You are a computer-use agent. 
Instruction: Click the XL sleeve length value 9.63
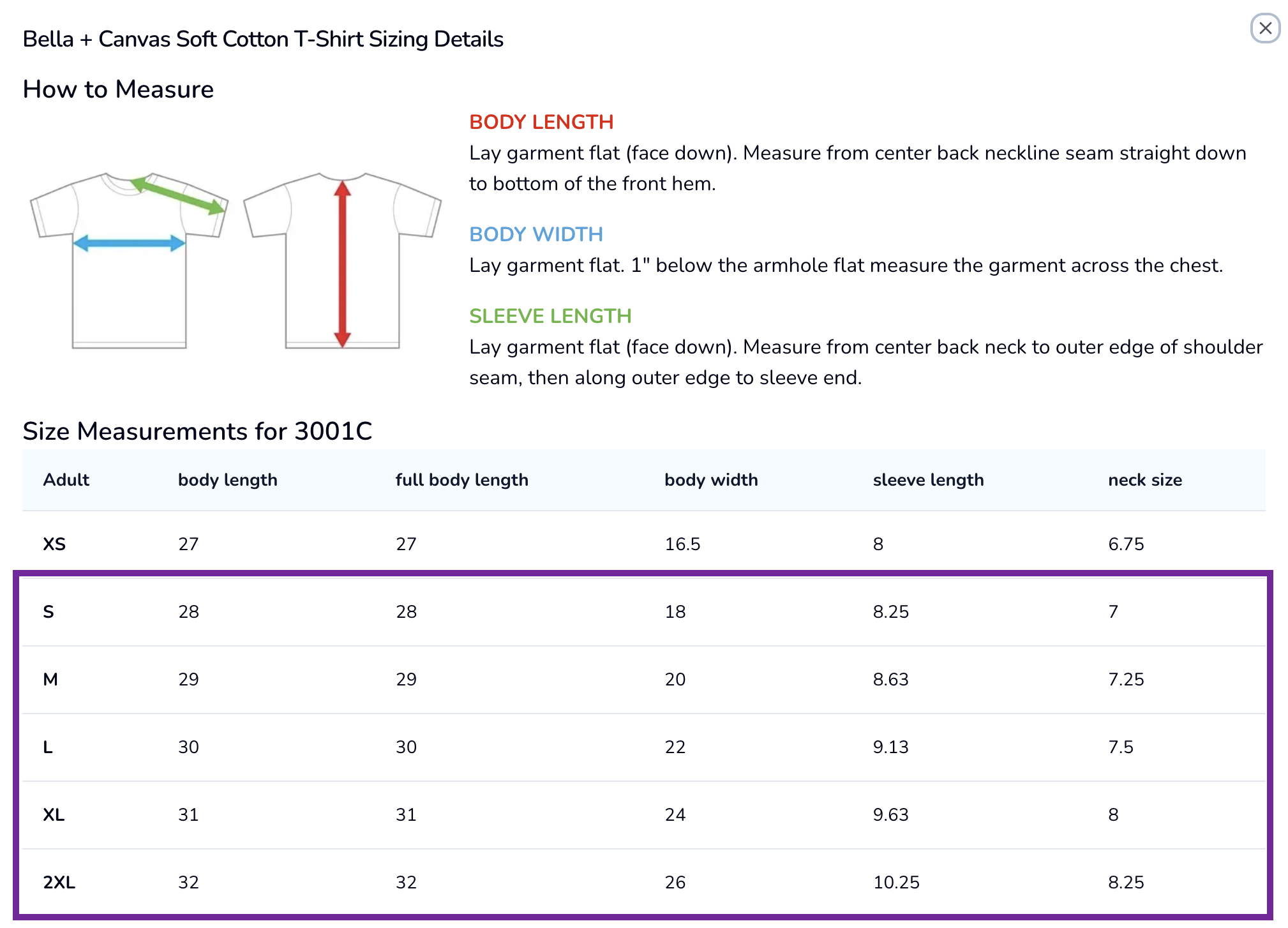click(x=890, y=814)
